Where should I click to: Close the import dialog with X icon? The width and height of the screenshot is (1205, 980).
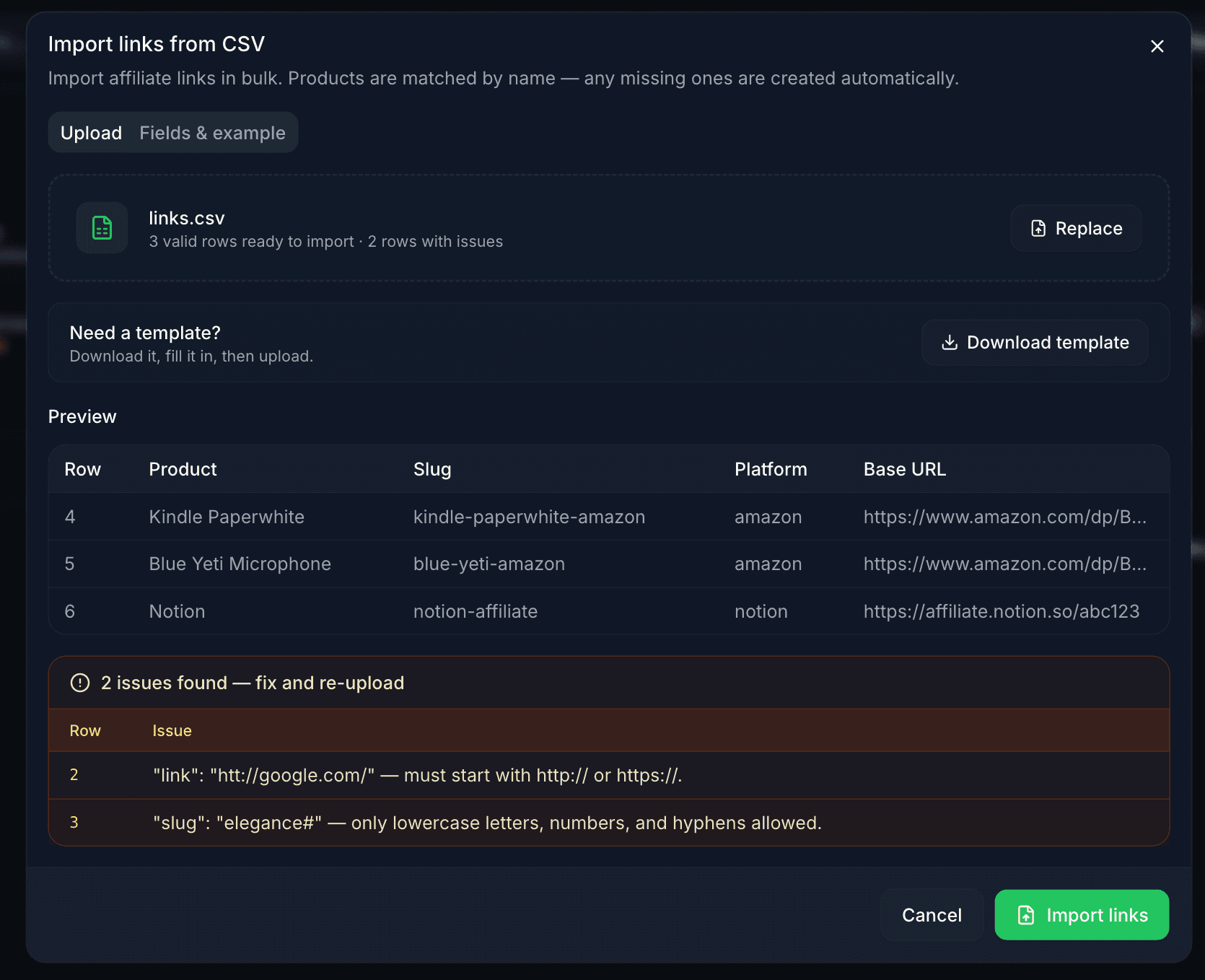1157,46
